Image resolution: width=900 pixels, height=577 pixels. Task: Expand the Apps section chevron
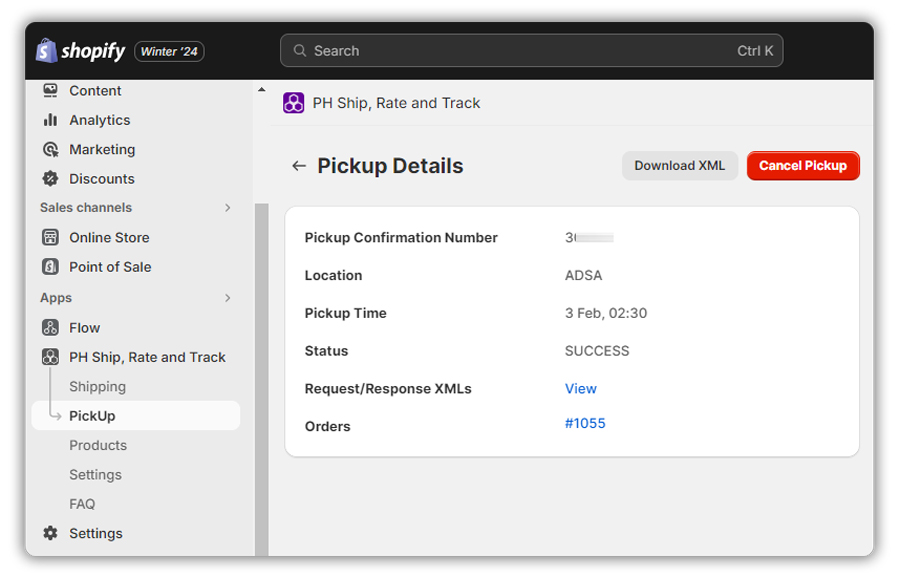pos(228,297)
